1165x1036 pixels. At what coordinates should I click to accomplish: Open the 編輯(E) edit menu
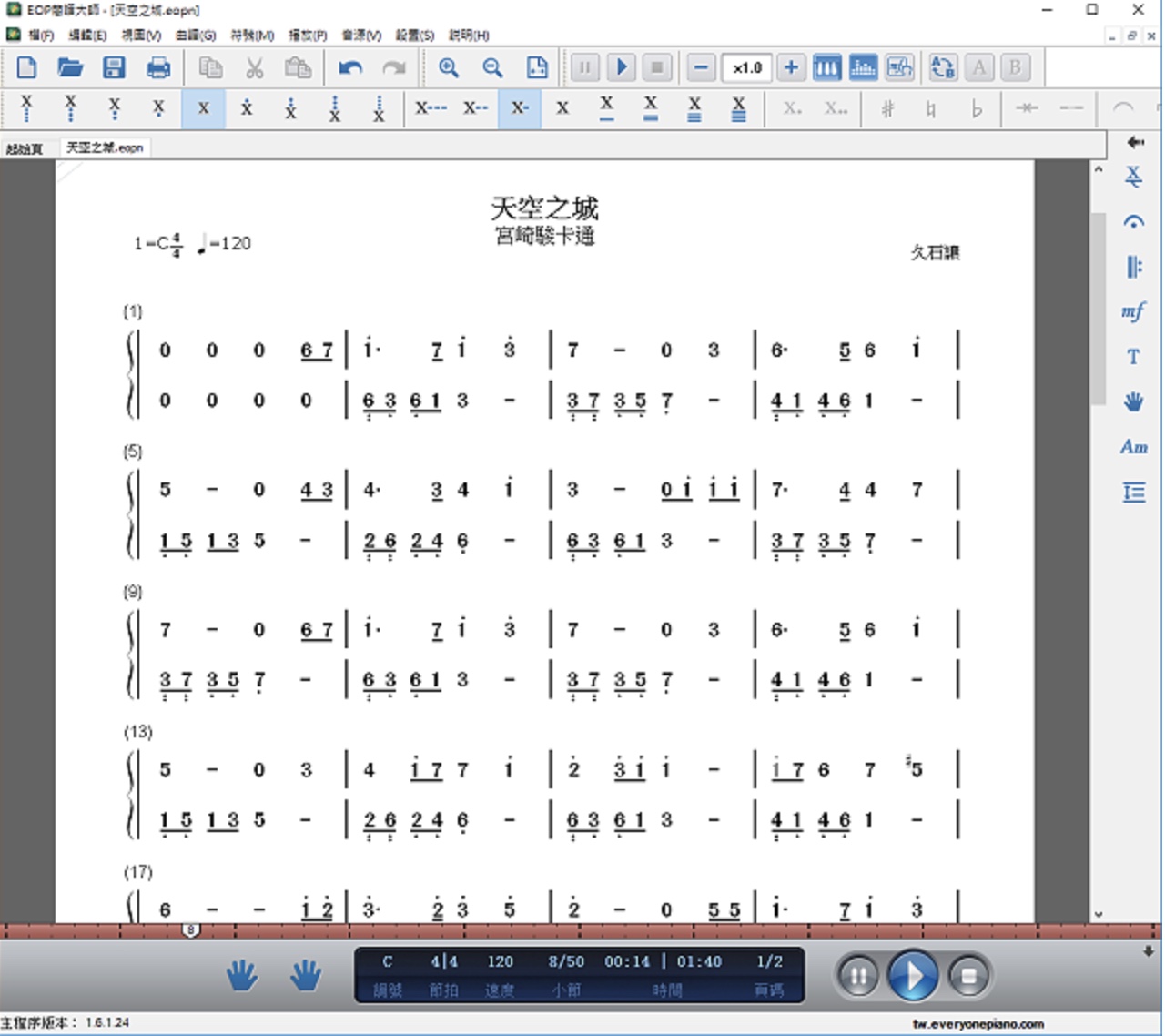pos(87,35)
